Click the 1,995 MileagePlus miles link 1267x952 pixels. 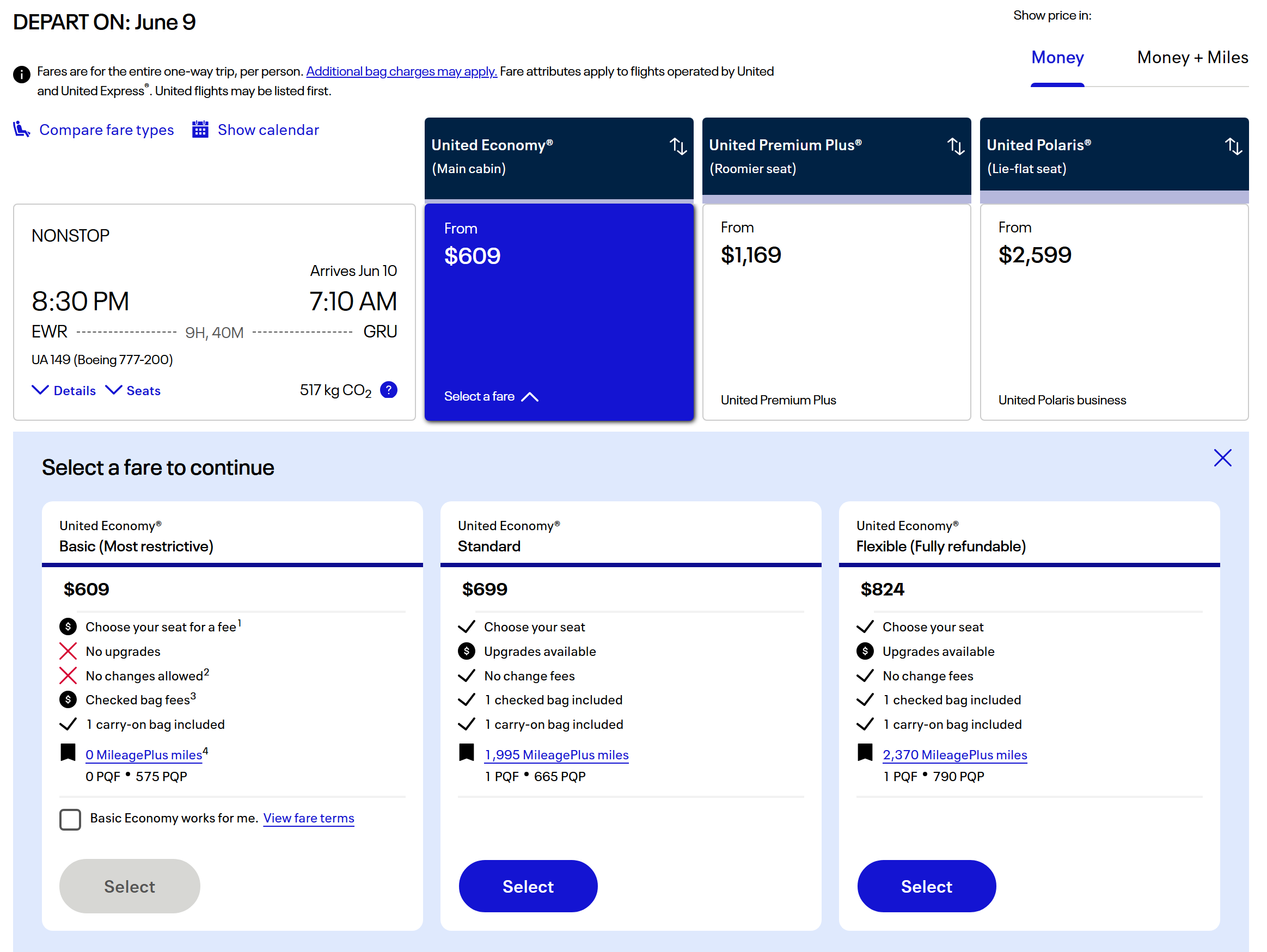pos(556,754)
